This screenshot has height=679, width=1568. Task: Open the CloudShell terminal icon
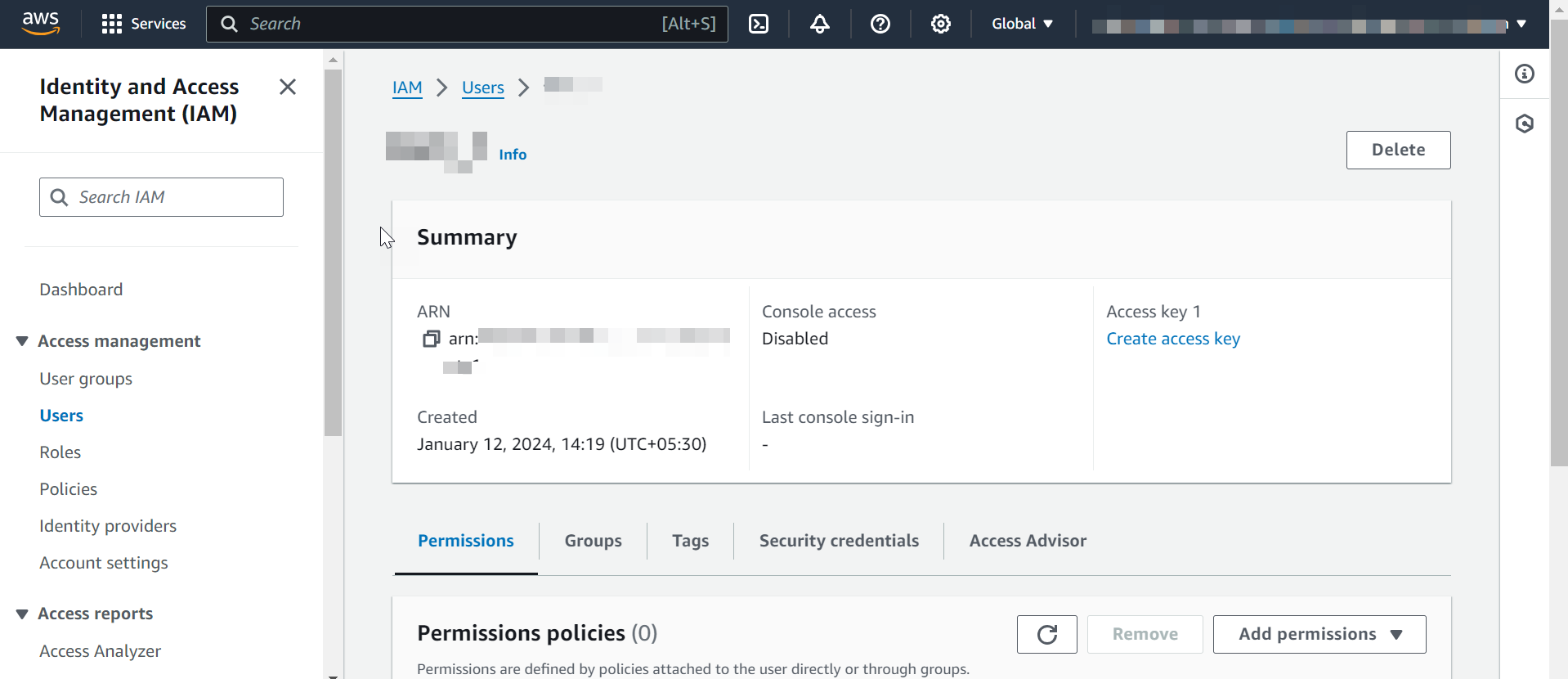pos(759,24)
